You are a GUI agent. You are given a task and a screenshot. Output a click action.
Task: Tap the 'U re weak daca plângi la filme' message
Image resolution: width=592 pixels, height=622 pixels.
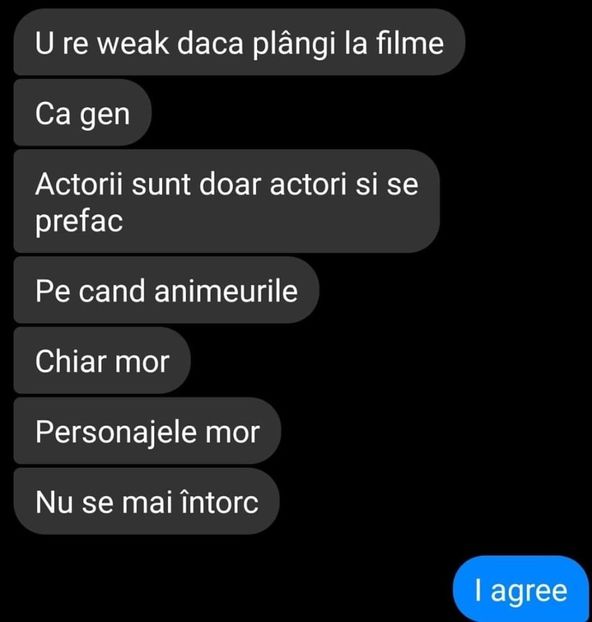pos(239,42)
